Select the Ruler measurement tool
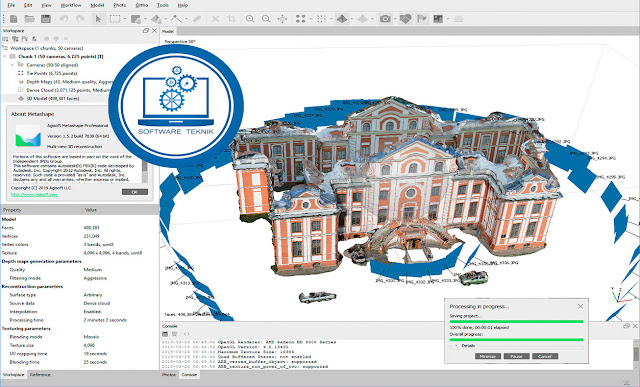The width and height of the screenshot is (640, 387). tap(176, 19)
